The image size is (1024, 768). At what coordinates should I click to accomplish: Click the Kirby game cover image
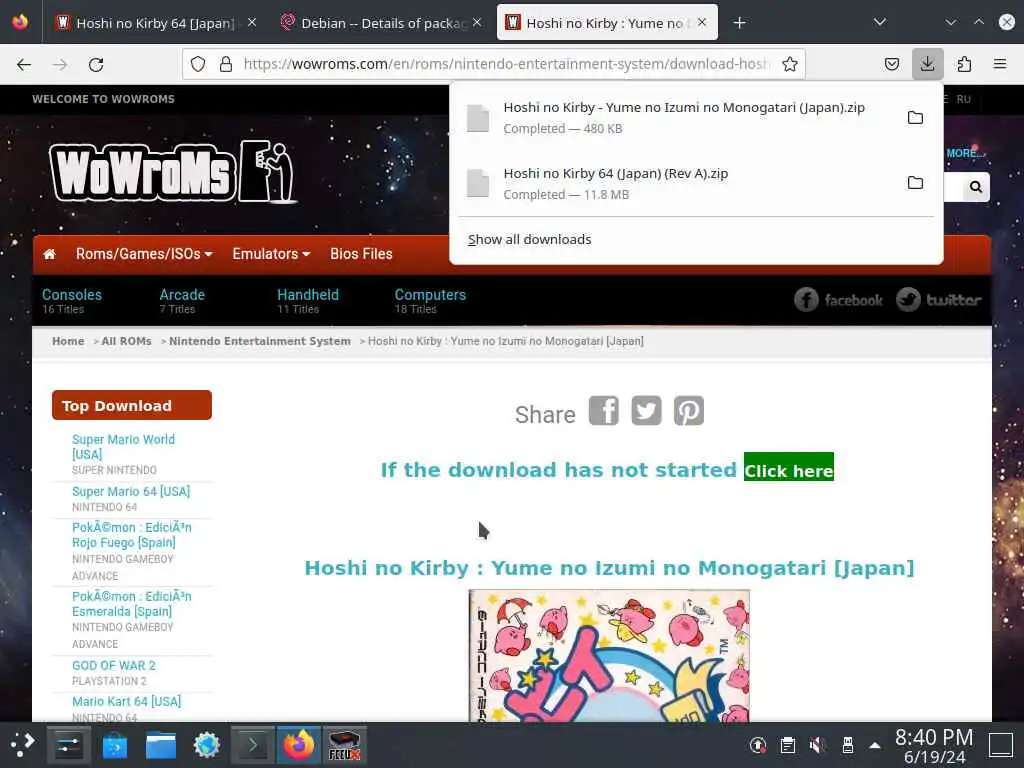pyautogui.click(x=609, y=655)
